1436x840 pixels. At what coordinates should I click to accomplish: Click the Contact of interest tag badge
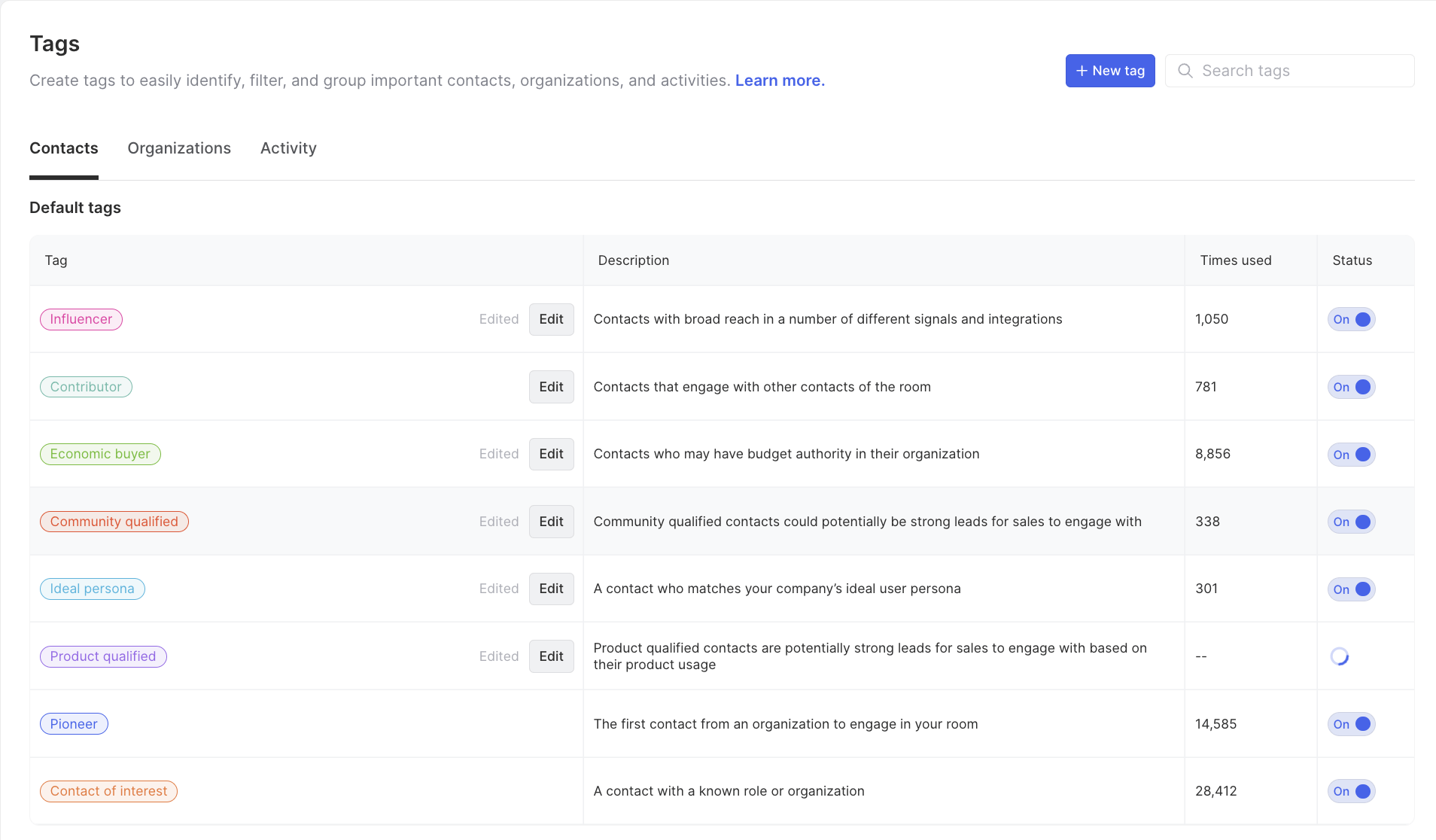108,791
